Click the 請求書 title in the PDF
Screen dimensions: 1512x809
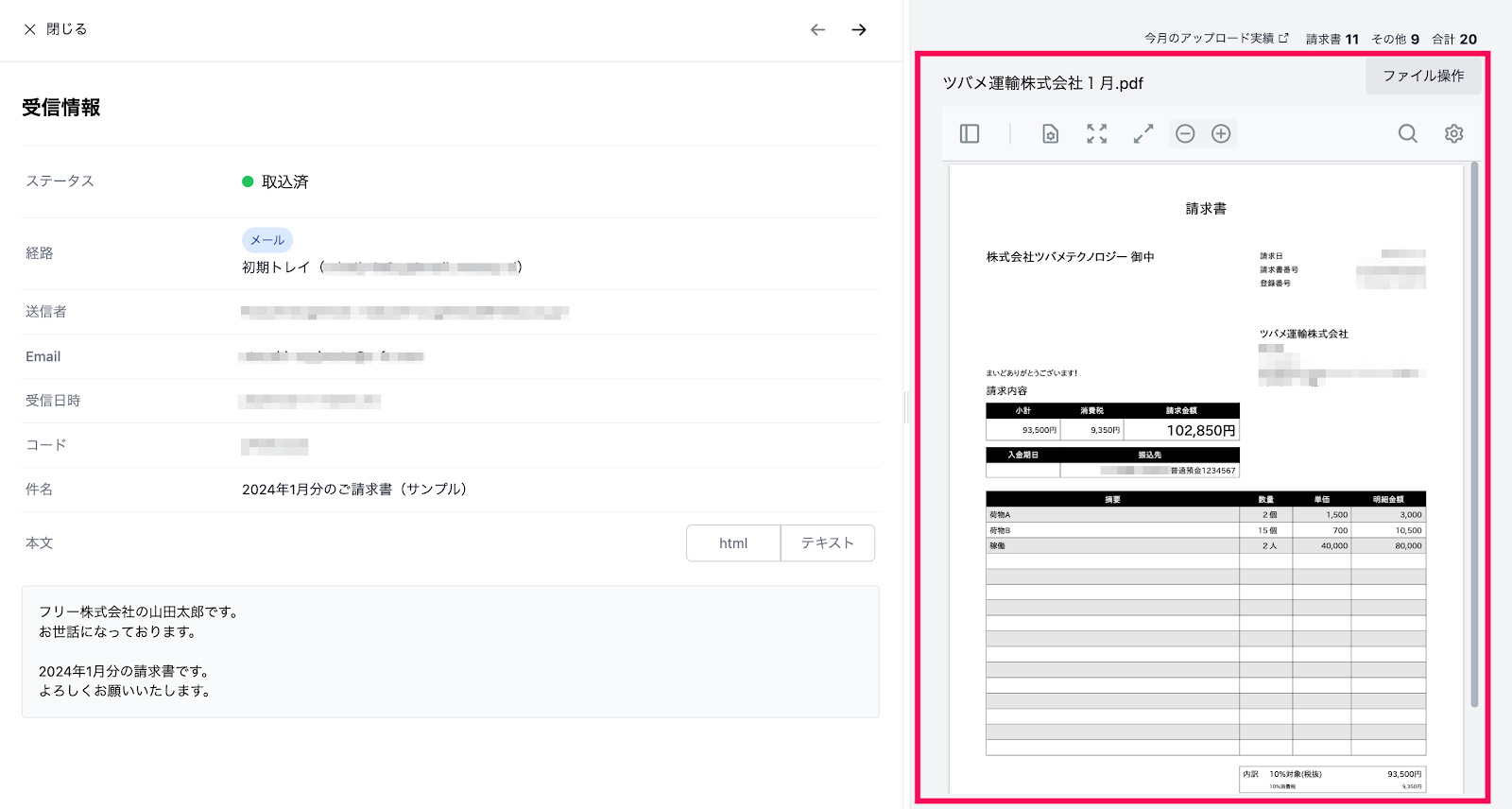tap(1206, 209)
